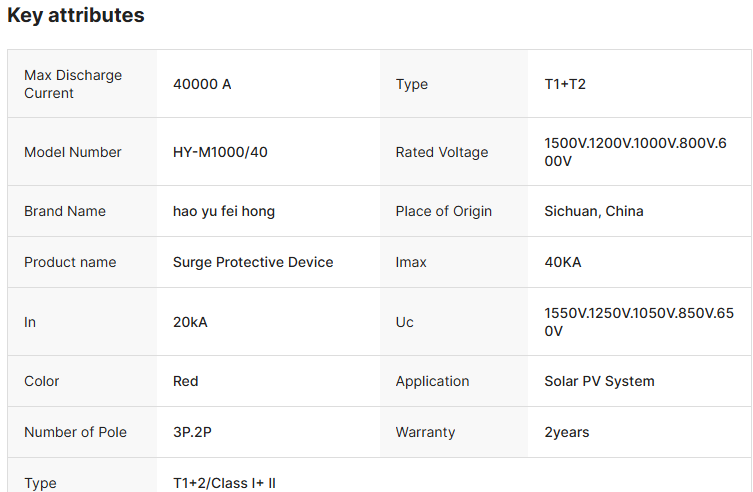Screen dimensions: 753x492
Task: Select the 3P.2P pole value
Action: click(190, 432)
